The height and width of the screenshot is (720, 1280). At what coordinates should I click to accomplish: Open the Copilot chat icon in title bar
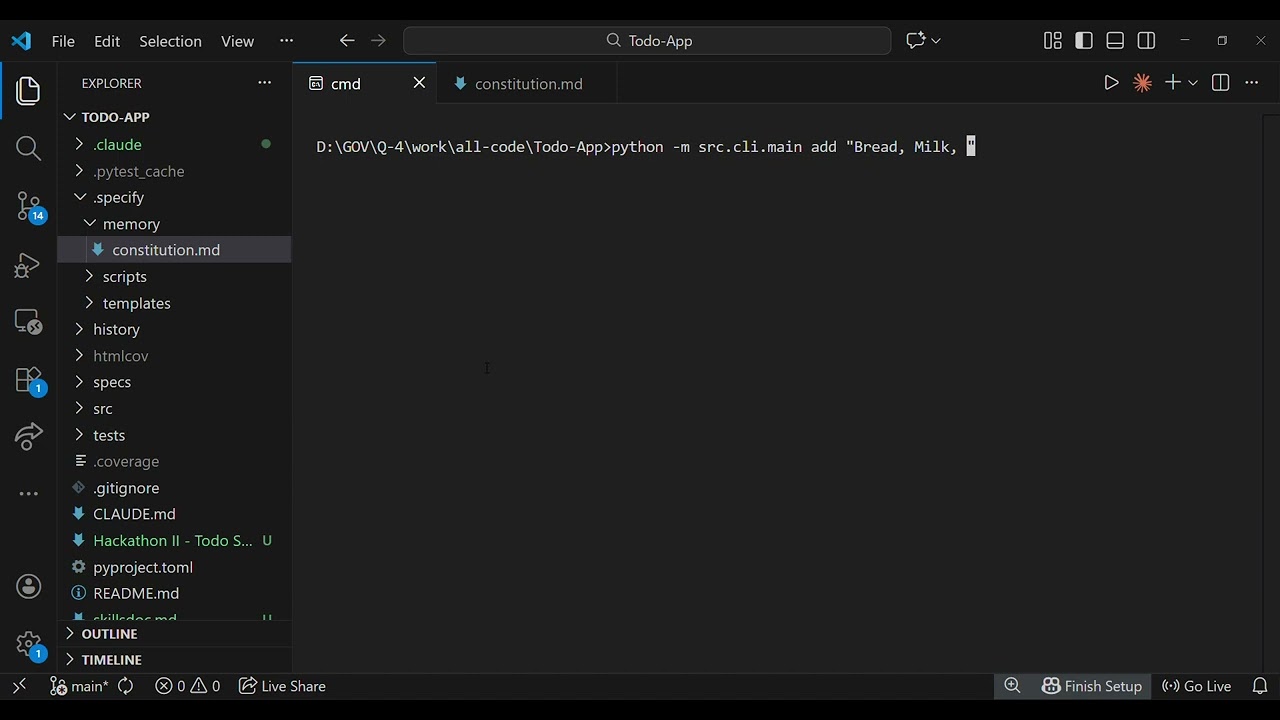coord(915,41)
